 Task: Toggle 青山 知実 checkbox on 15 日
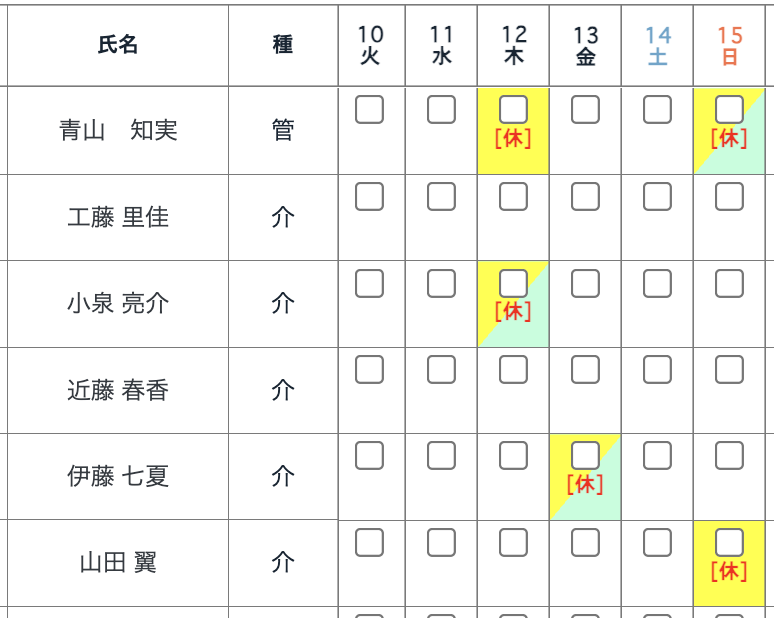coord(729,110)
